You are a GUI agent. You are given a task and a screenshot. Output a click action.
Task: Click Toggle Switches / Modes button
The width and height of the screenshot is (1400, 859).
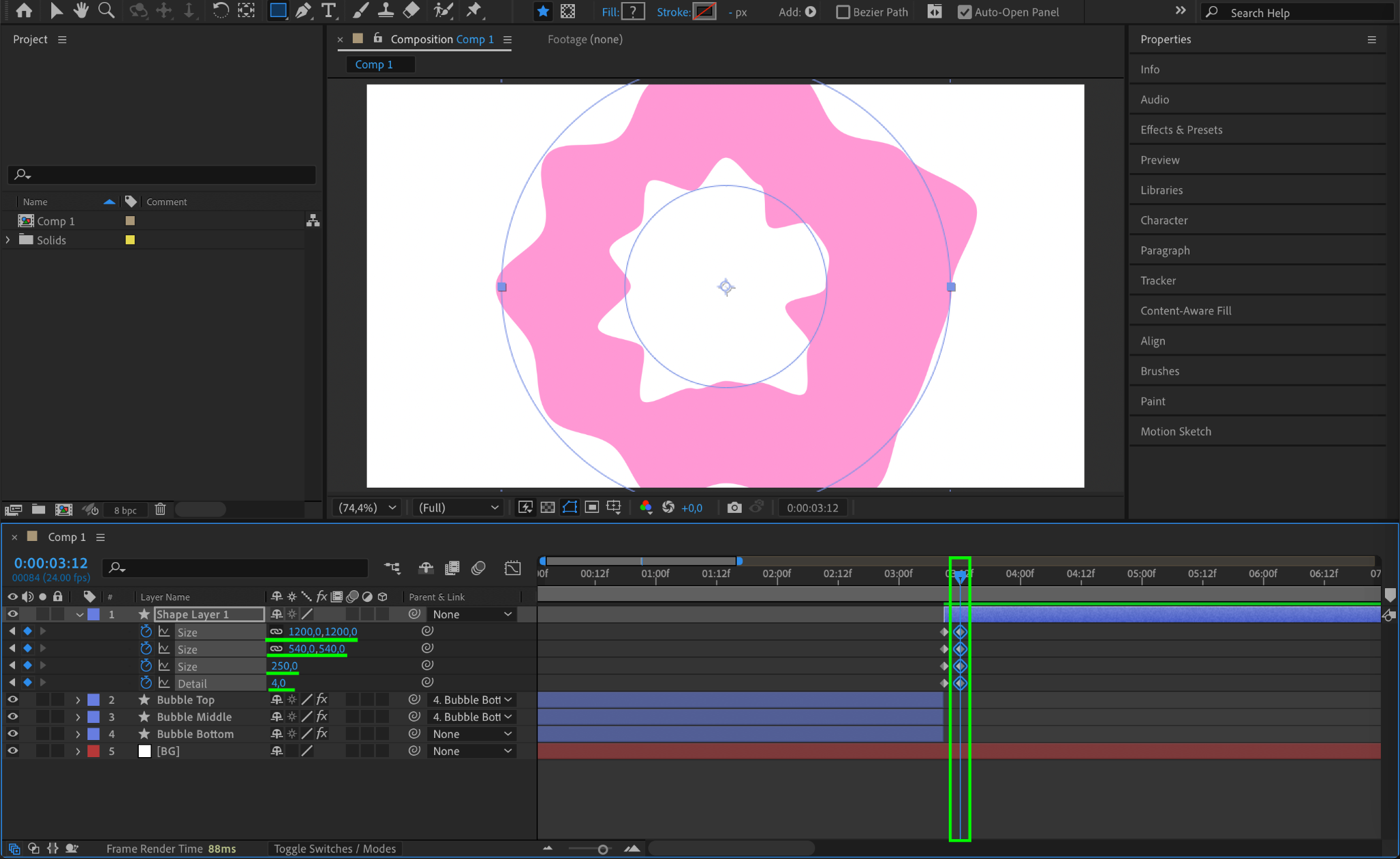point(335,849)
